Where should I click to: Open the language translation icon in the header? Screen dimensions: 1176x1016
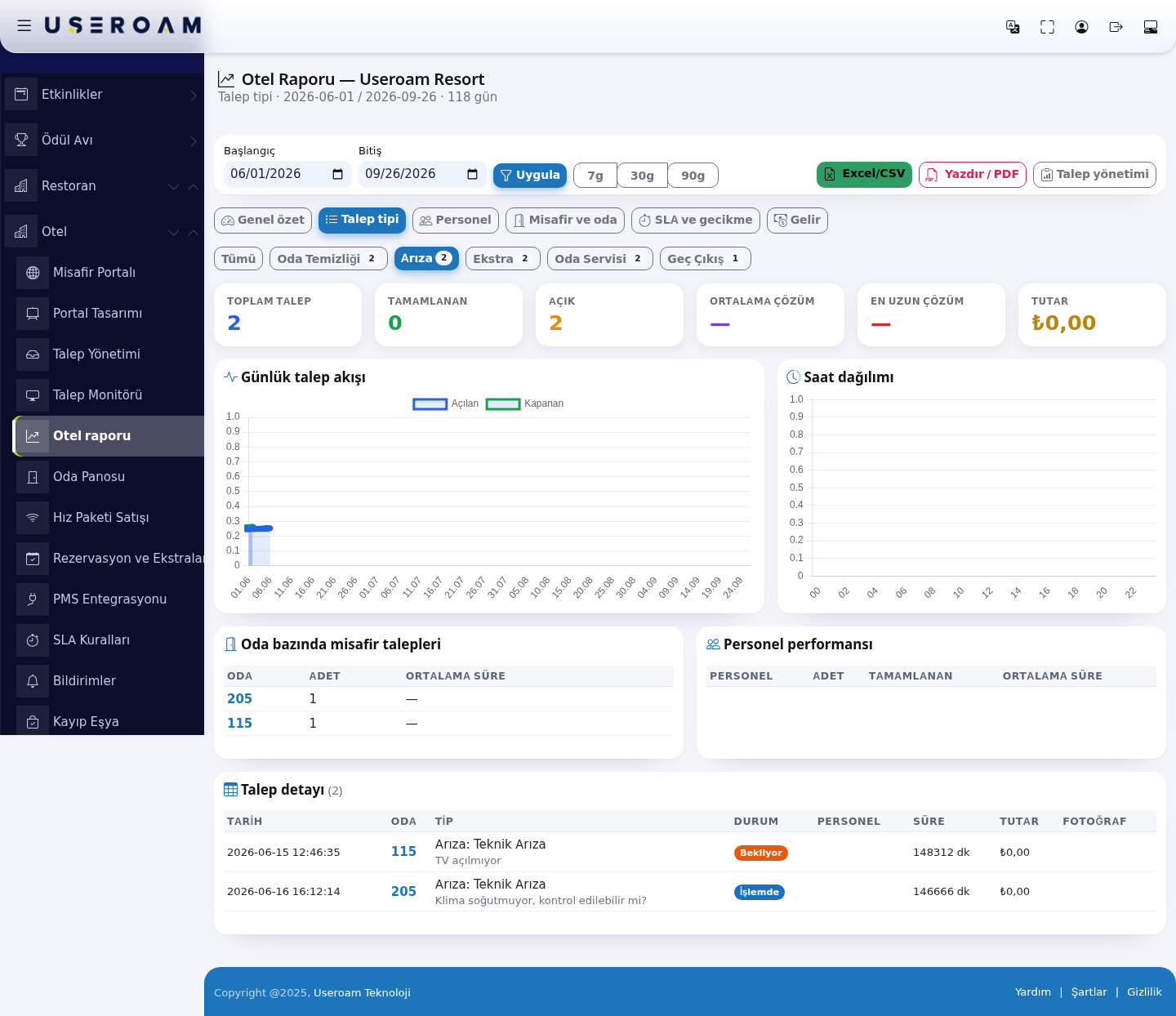[1013, 27]
